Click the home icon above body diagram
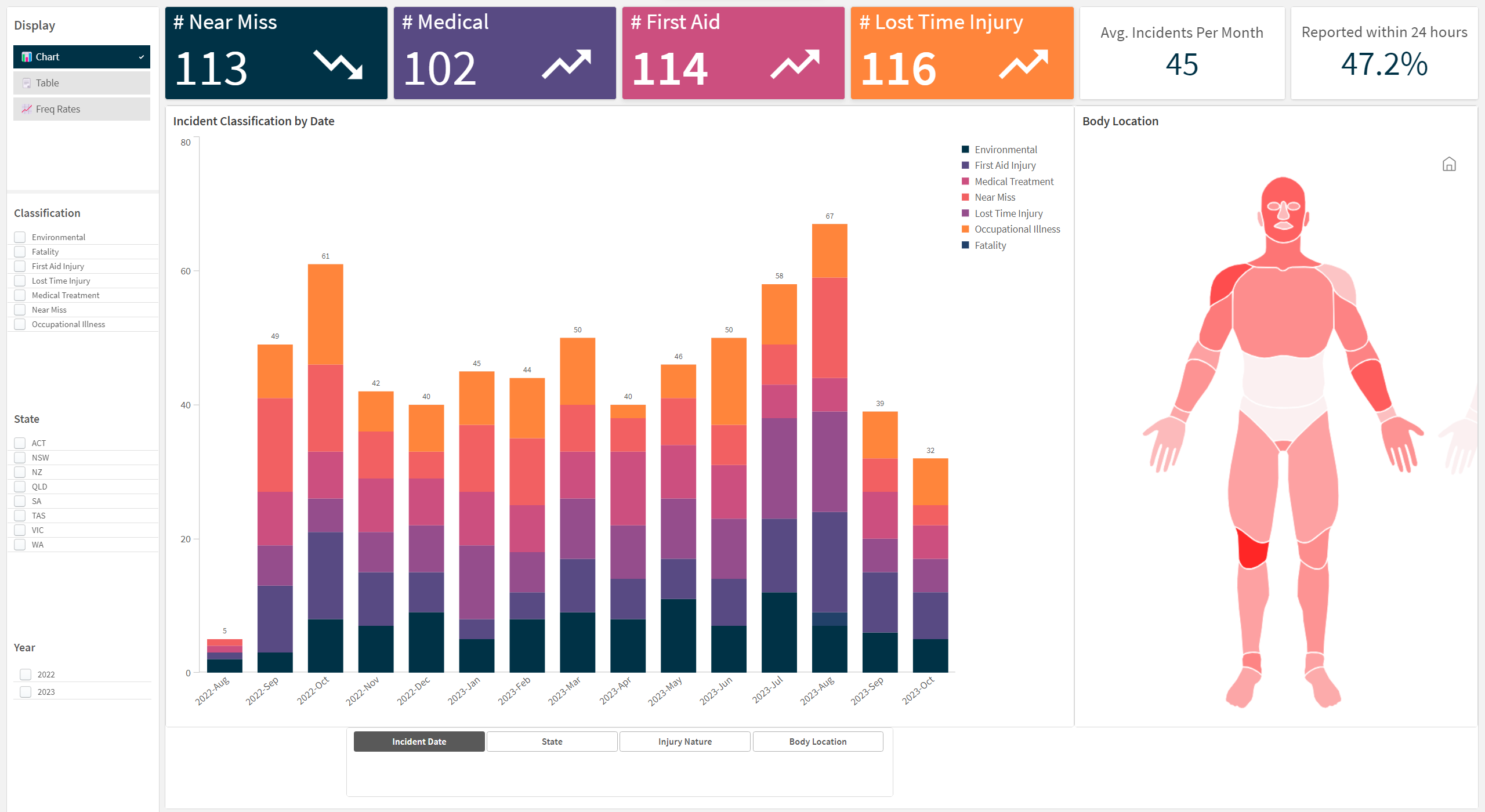The width and height of the screenshot is (1485, 812). pyautogui.click(x=1448, y=165)
